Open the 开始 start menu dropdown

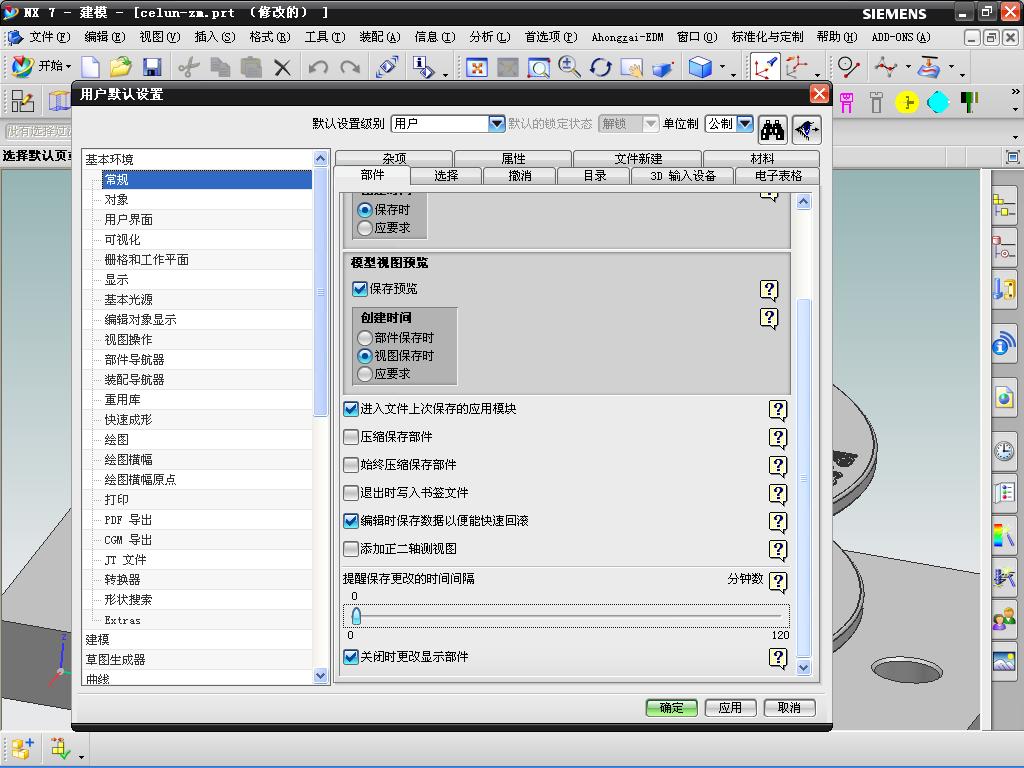click(x=41, y=66)
